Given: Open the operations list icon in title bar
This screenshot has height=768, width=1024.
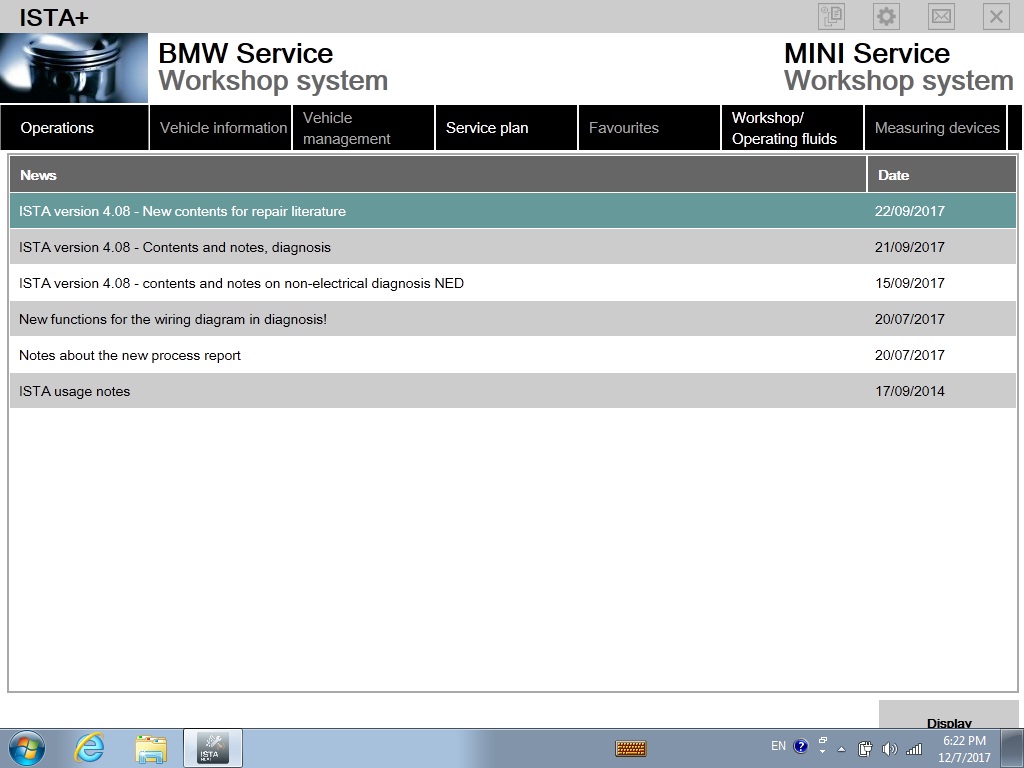Looking at the screenshot, I should point(831,16).
